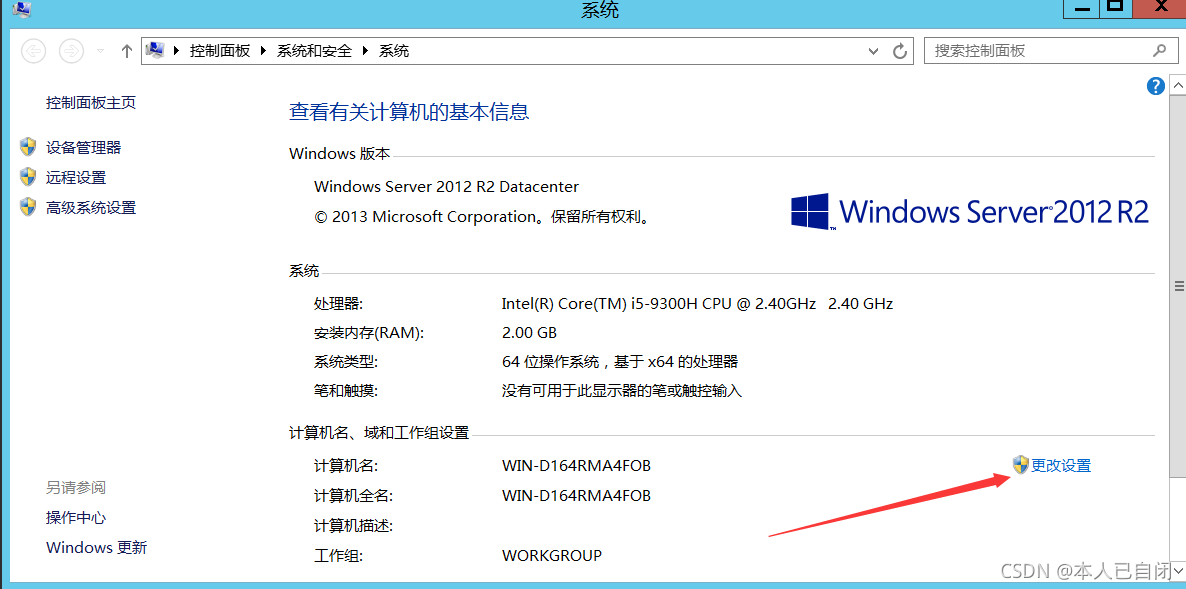Click the Forward navigation arrow
This screenshot has height=589, width=1186.
[71, 51]
